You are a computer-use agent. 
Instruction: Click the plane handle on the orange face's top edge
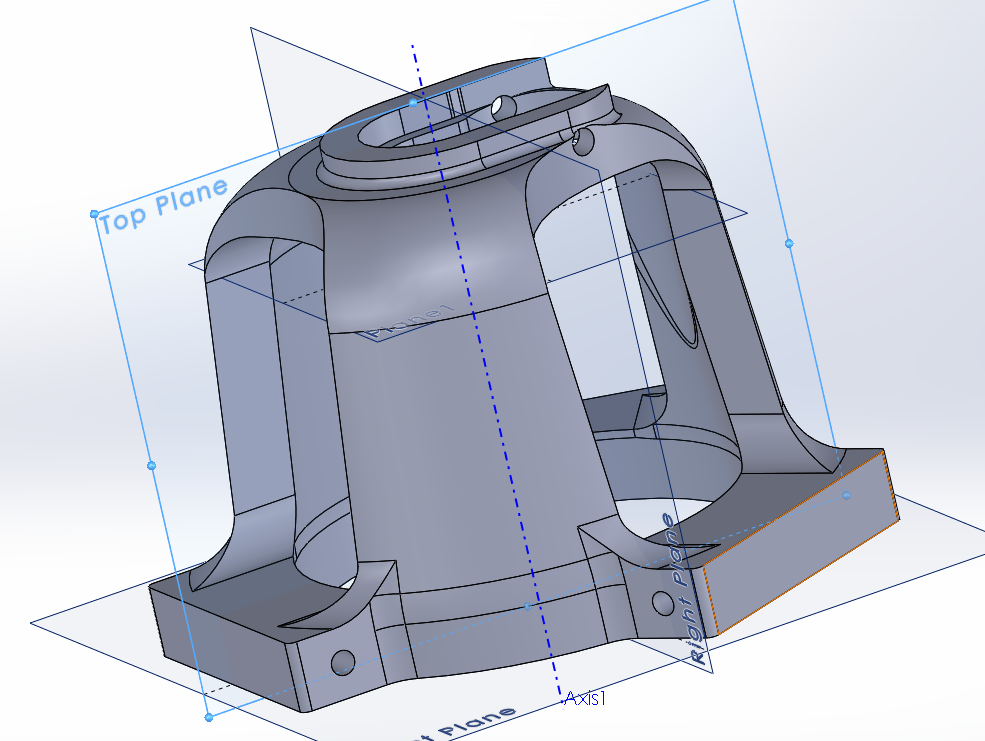click(846, 495)
